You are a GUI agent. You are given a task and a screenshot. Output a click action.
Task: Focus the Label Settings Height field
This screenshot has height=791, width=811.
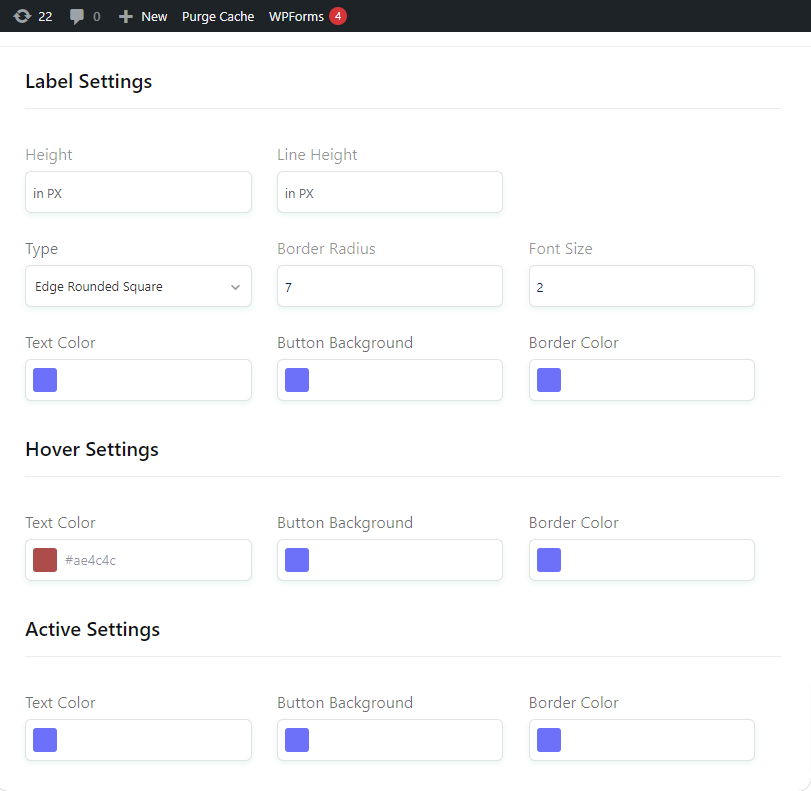(138, 192)
